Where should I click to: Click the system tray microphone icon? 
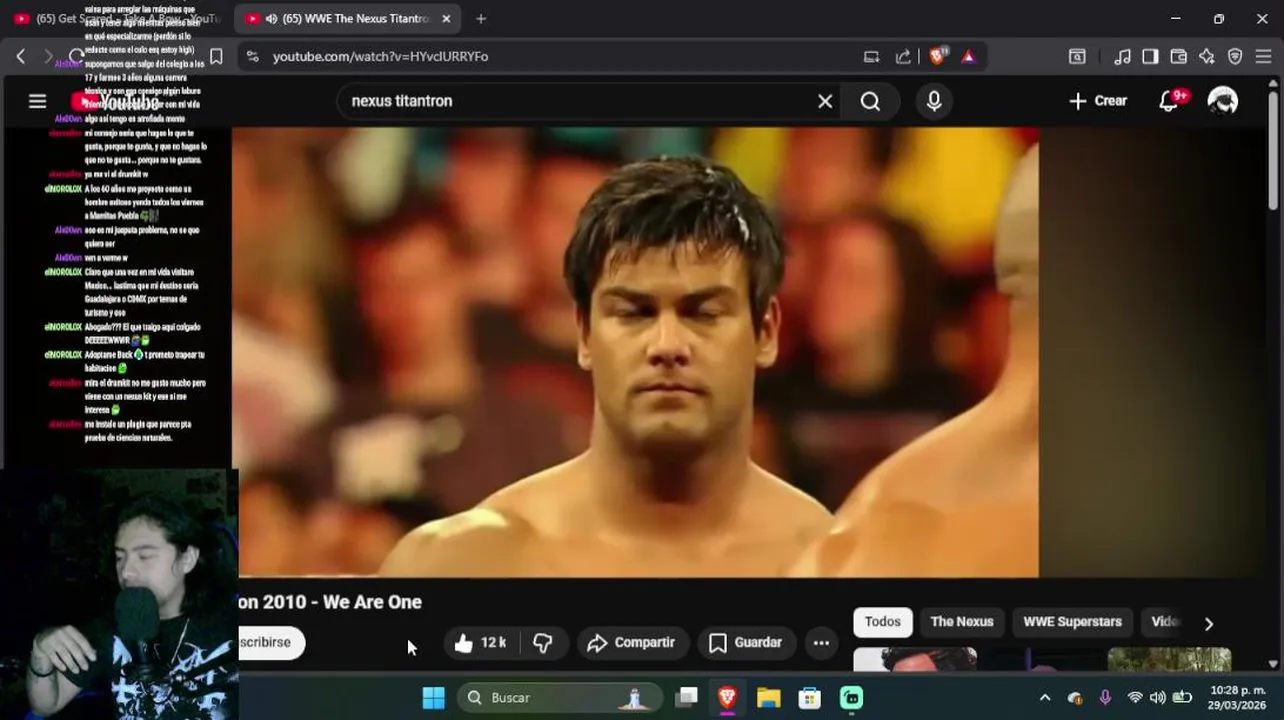click(x=1105, y=698)
